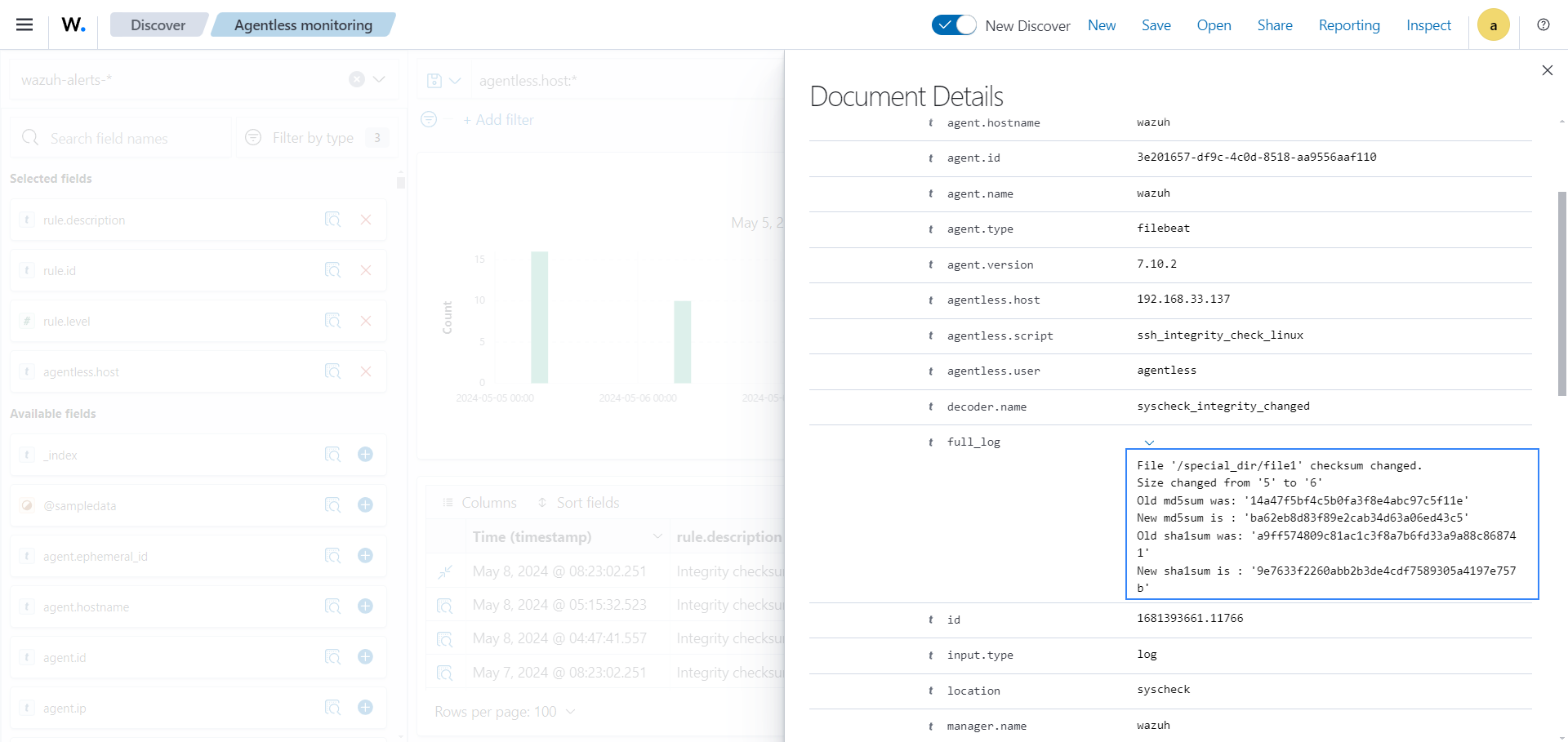The height and width of the screenshot is (742, 1568).
Task: Switch to the Discover breadcrumb tab
Action: 158,25
